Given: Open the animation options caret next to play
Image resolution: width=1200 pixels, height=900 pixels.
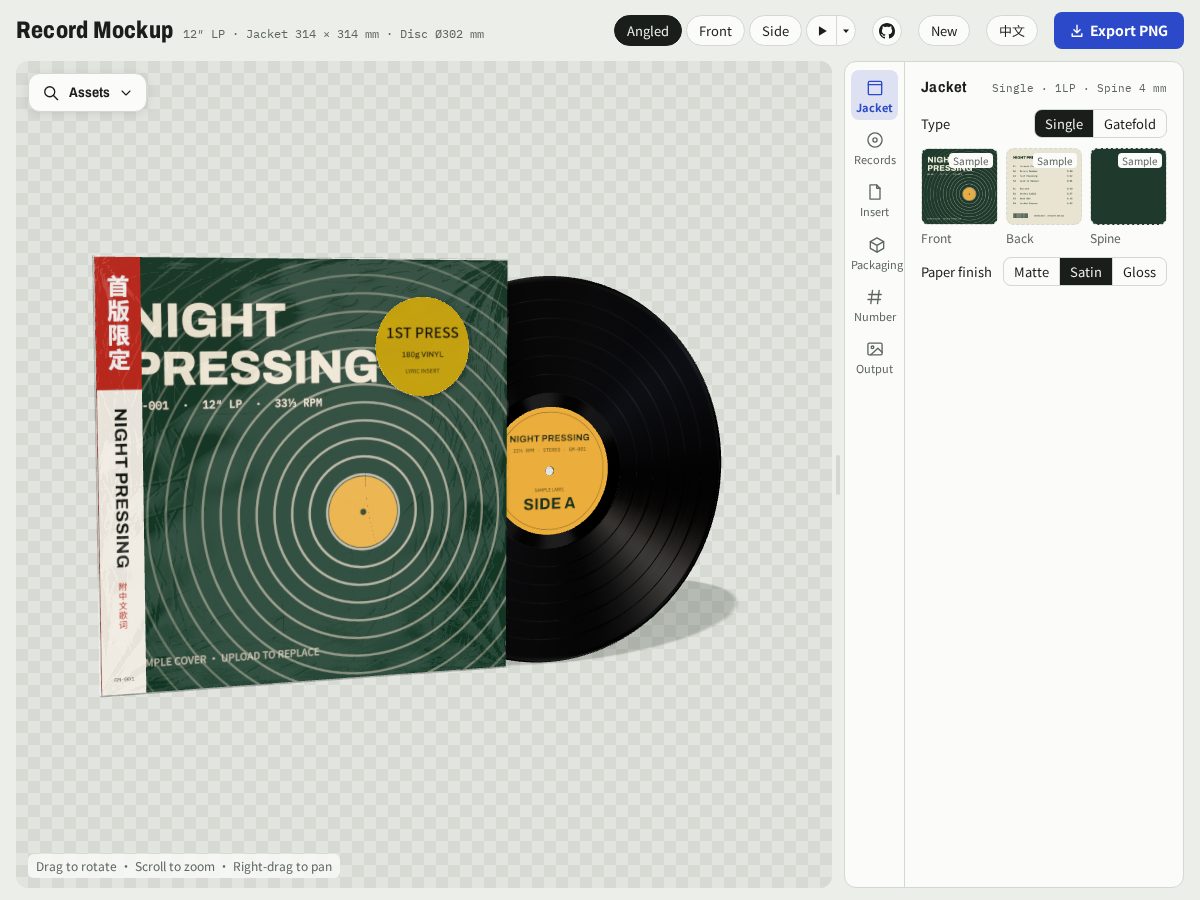Looking at the screenshot, I should pyautogui.click(x=846, y=31).
